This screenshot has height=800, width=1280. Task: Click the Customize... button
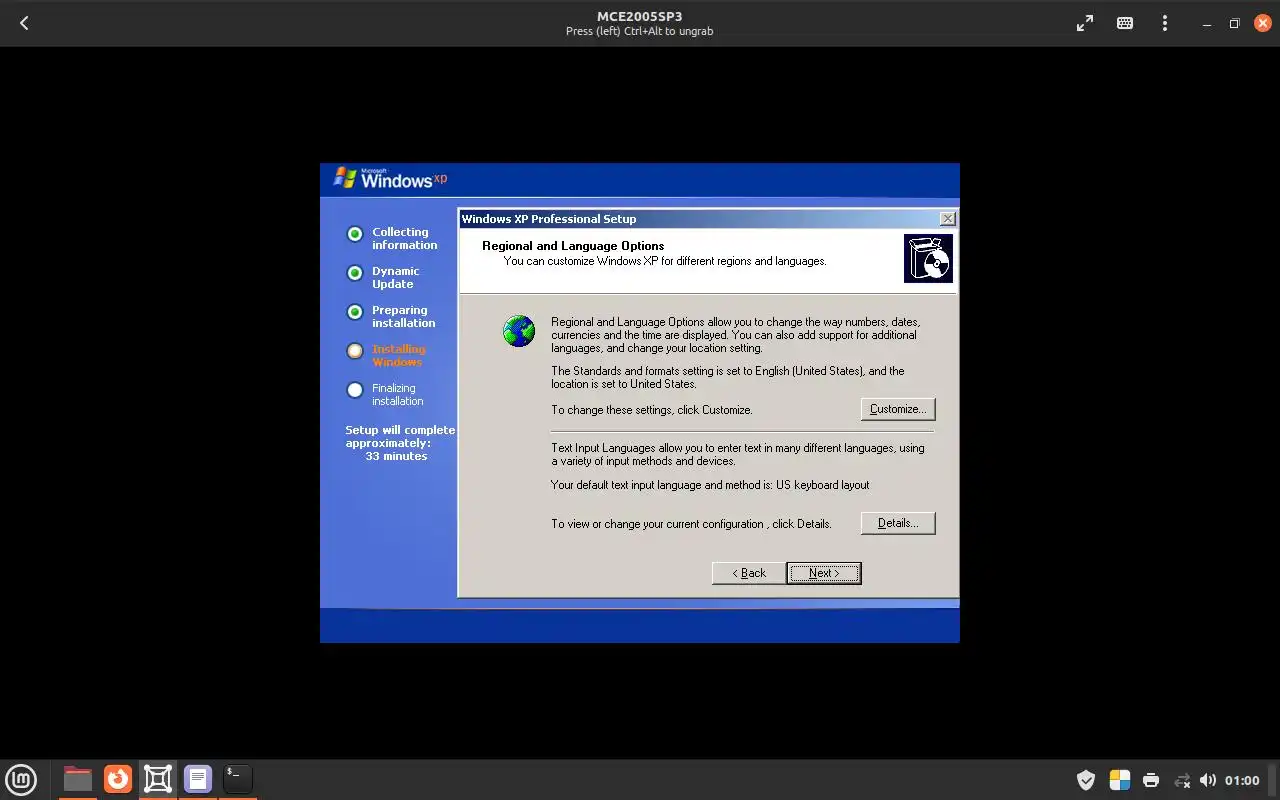898,409
